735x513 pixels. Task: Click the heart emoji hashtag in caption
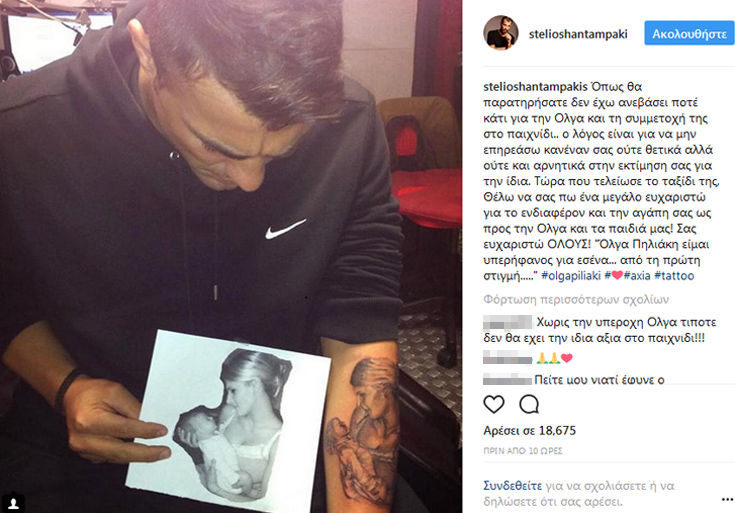(614, 276)
